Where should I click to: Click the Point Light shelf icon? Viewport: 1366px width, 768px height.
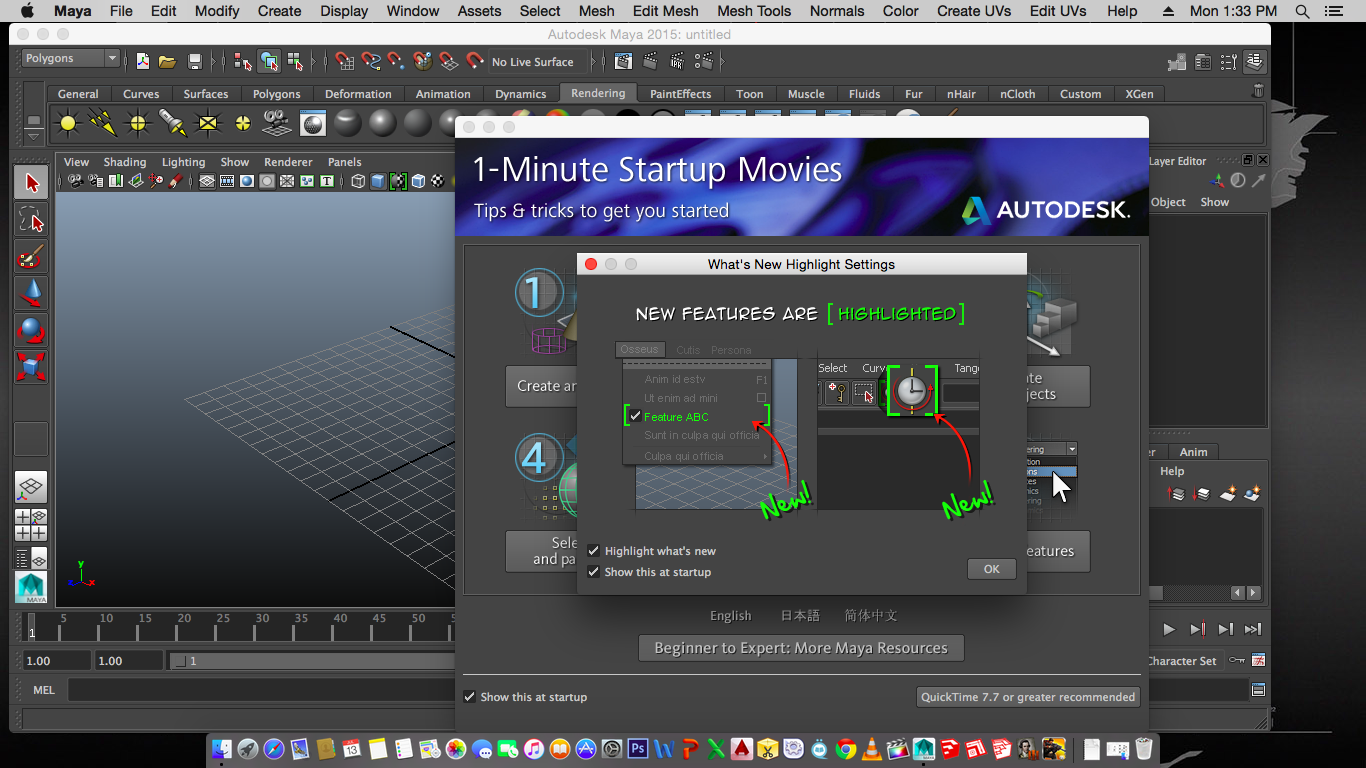137,123
